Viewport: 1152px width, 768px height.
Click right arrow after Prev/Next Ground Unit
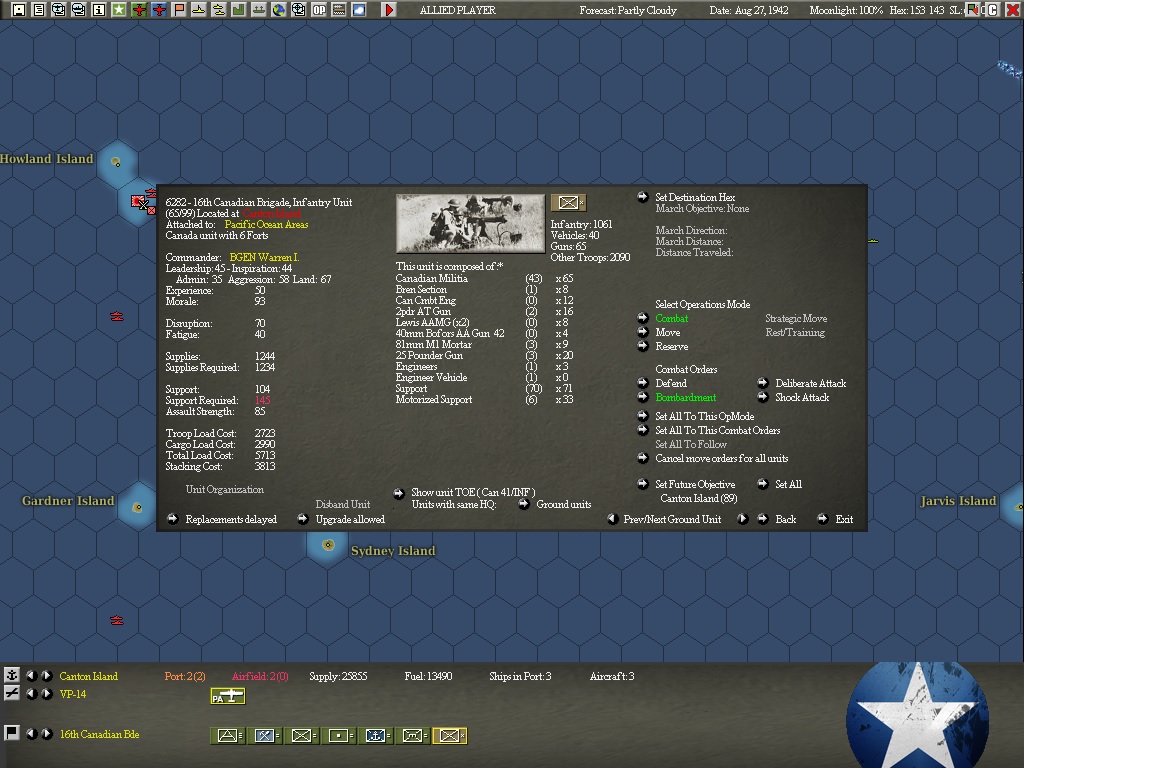742,519
